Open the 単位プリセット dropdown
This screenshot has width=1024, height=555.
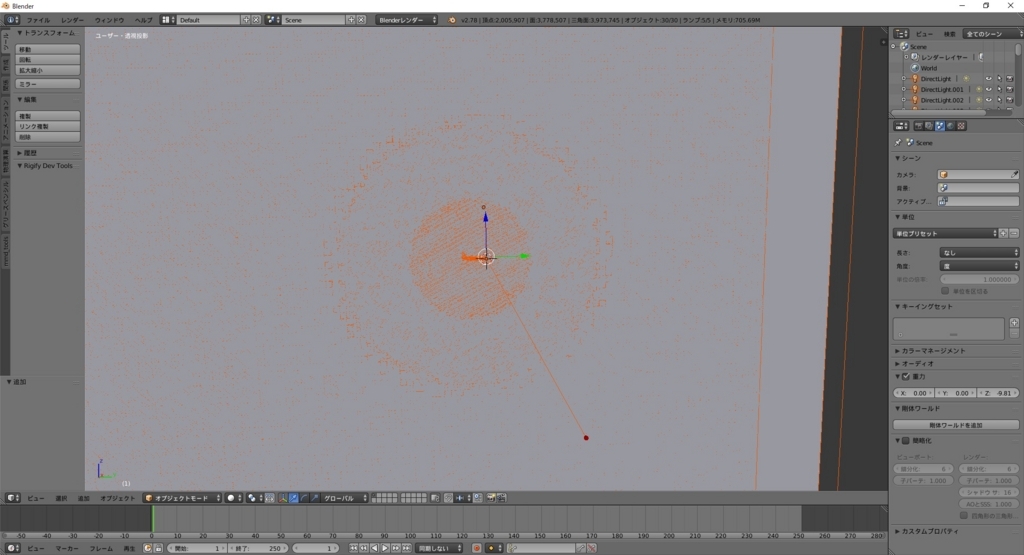pos(946,233)
